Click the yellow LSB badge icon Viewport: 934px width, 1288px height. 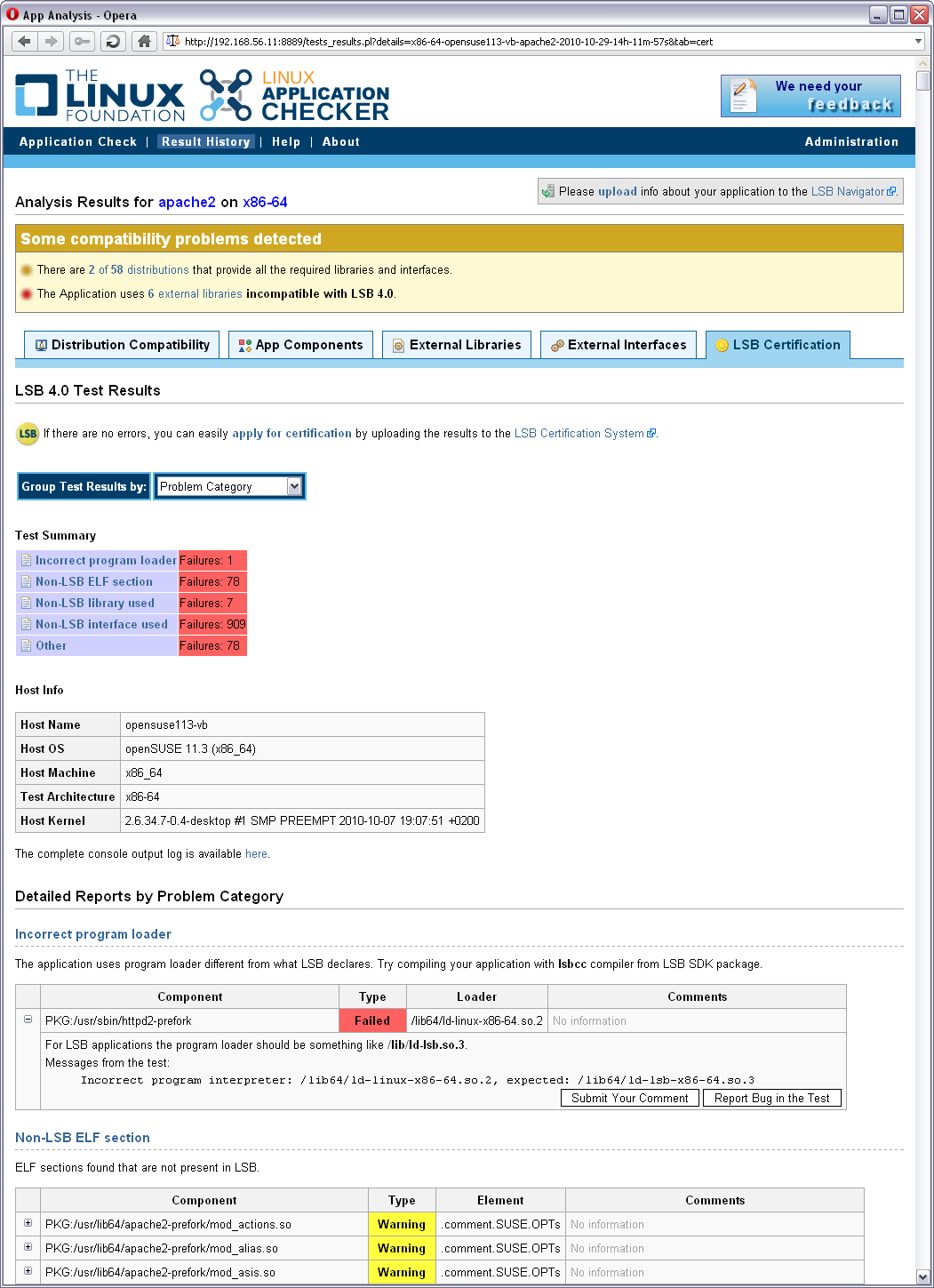(28, 434)
